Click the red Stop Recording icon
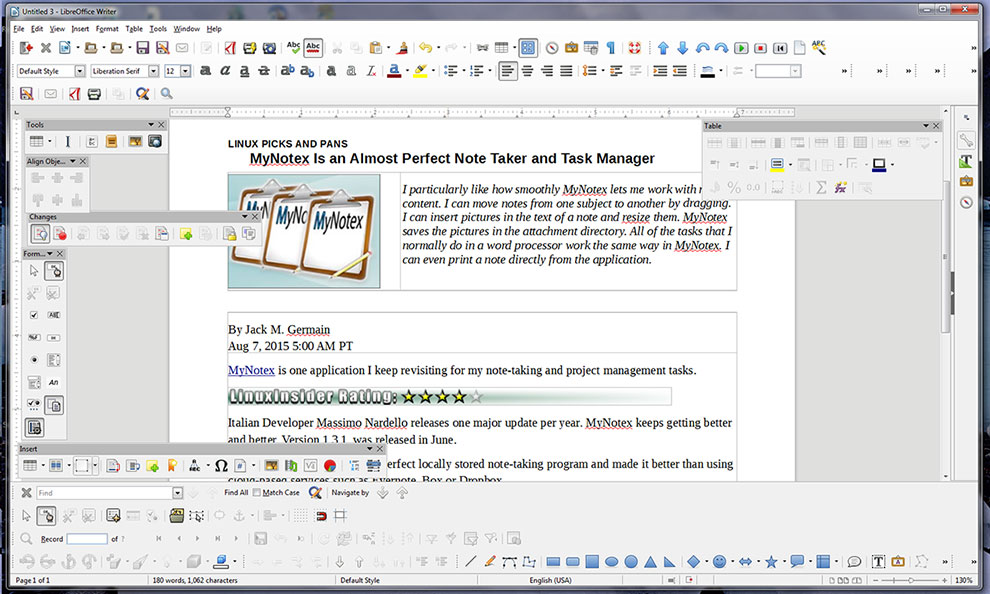Viewport: 990px width, 594px height. pyautogui.click(x=761, y=48)
